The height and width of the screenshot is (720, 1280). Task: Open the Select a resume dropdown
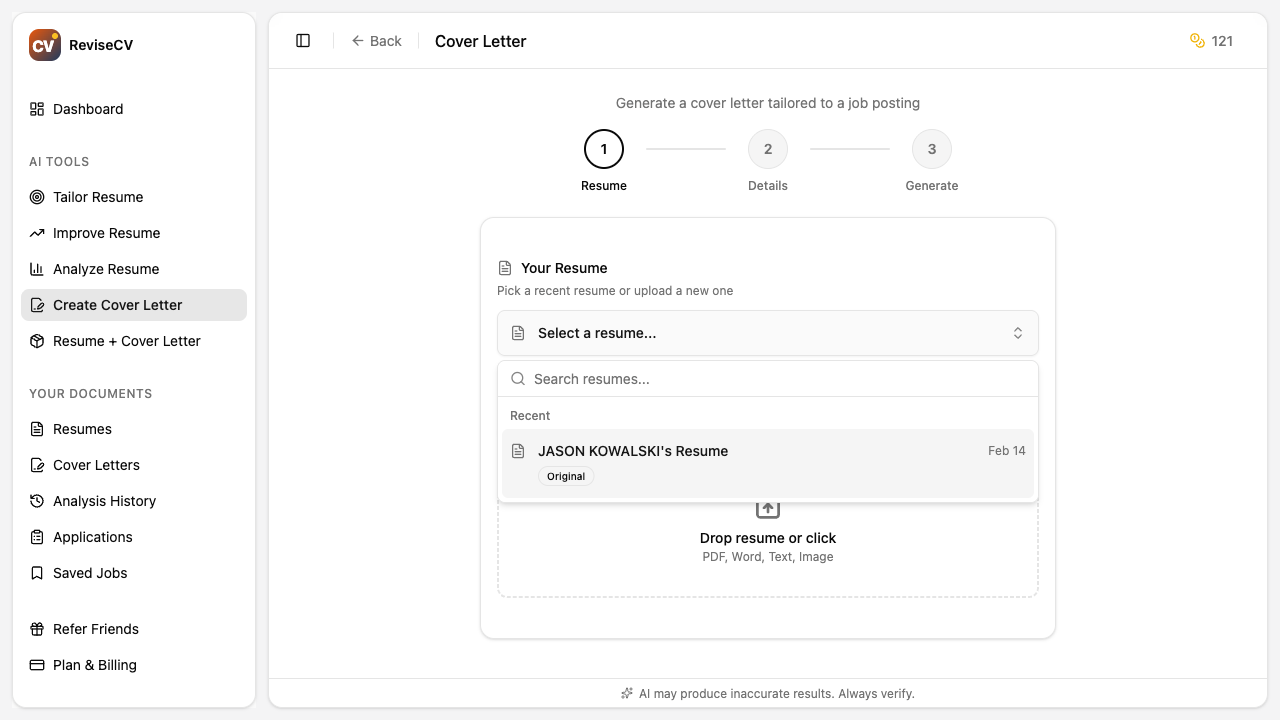(x=767, y=332)
